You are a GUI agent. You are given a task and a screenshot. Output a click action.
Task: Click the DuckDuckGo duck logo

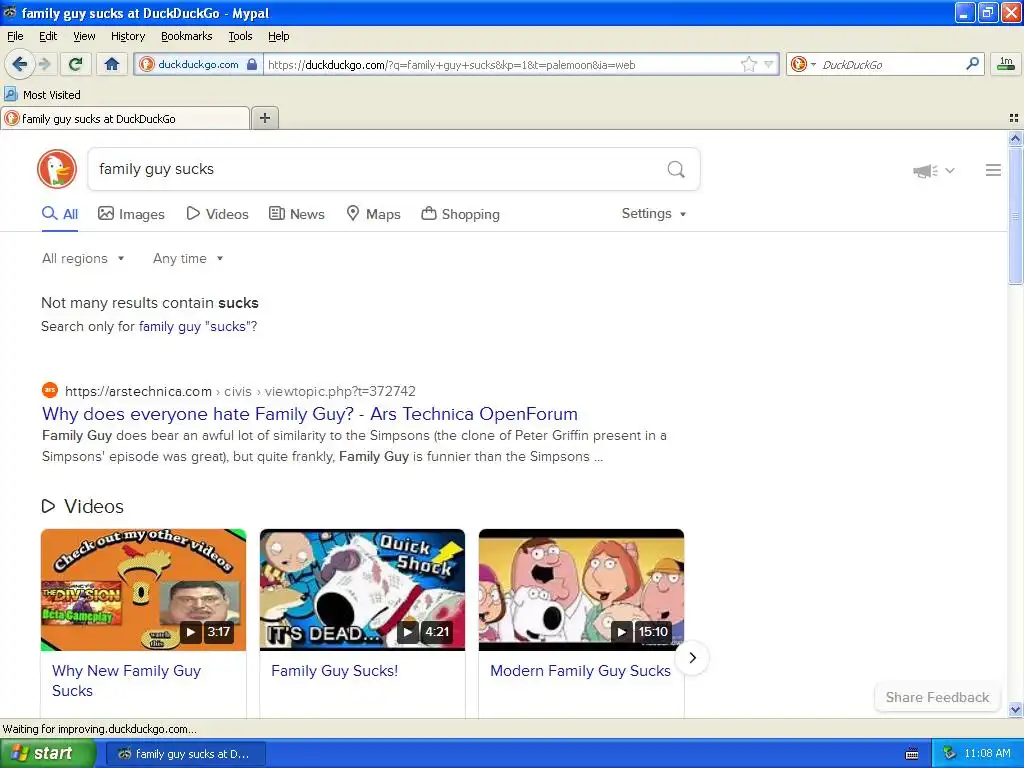pos(57,169)
